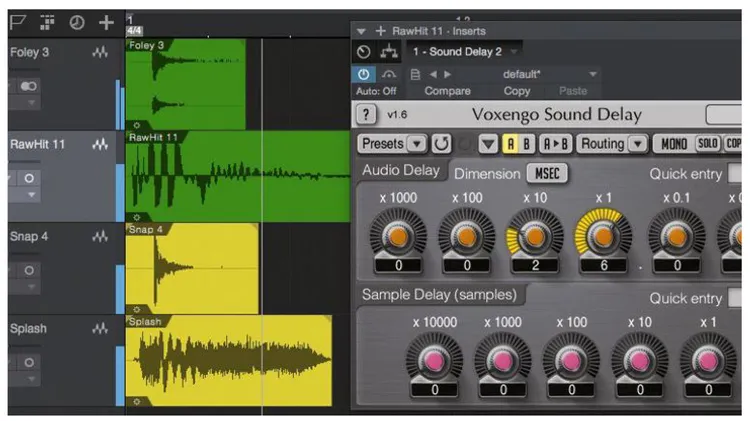Click the Presets button in Voxengo
Screen dimensions: 750x421
pyautogui.click(x=383, y=144)
